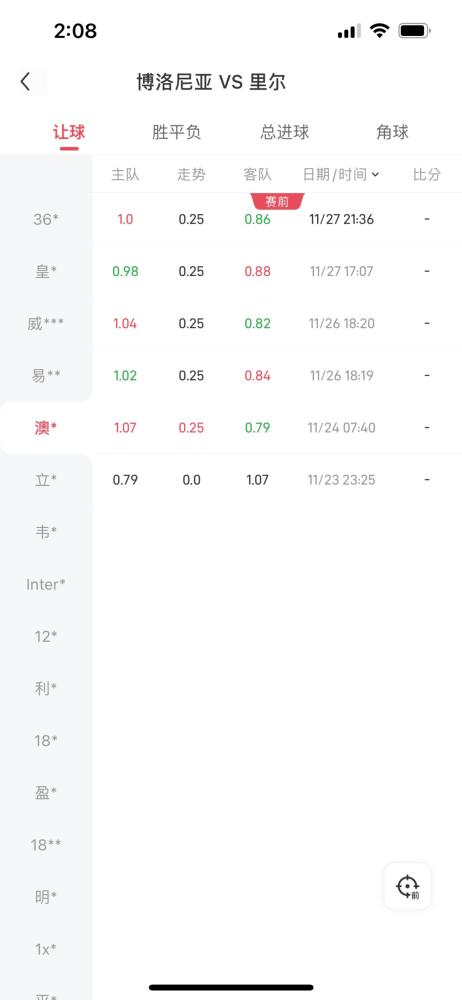Select the 角球 tab
Screen dimensions: 462x1000
(x=392, y=133)
